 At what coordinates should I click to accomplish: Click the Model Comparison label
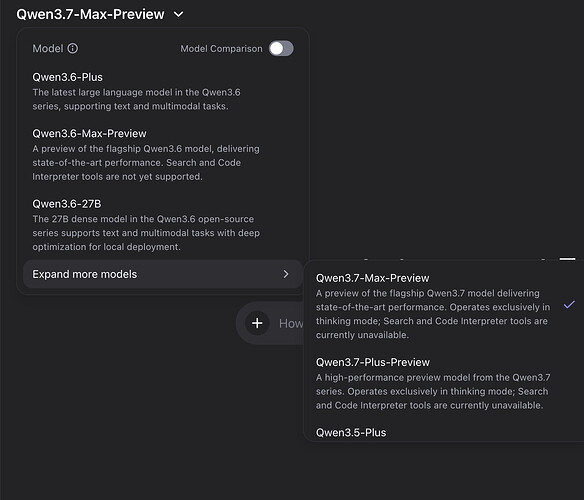click(x=221, y=49)
